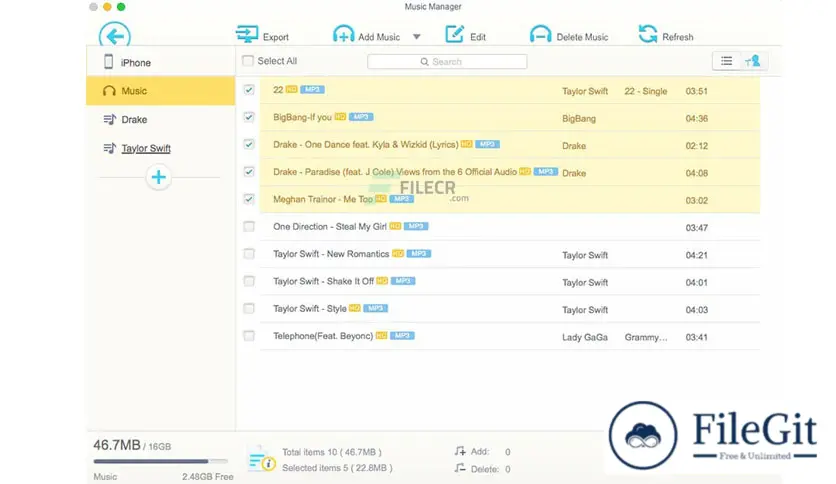Select the iPhone device entry
The height and width of the screenshot is (484, 836).
point(160,62)
